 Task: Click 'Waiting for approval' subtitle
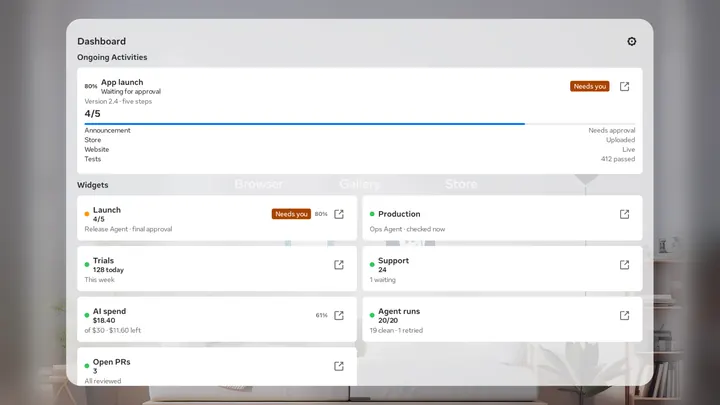pos(131,92)
